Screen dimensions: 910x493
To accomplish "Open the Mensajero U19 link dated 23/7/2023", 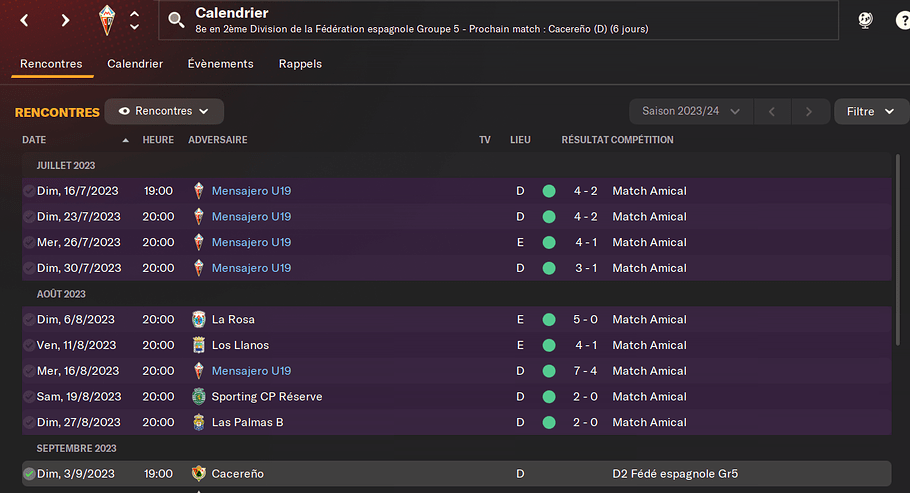I will click(x=251, y=217).
